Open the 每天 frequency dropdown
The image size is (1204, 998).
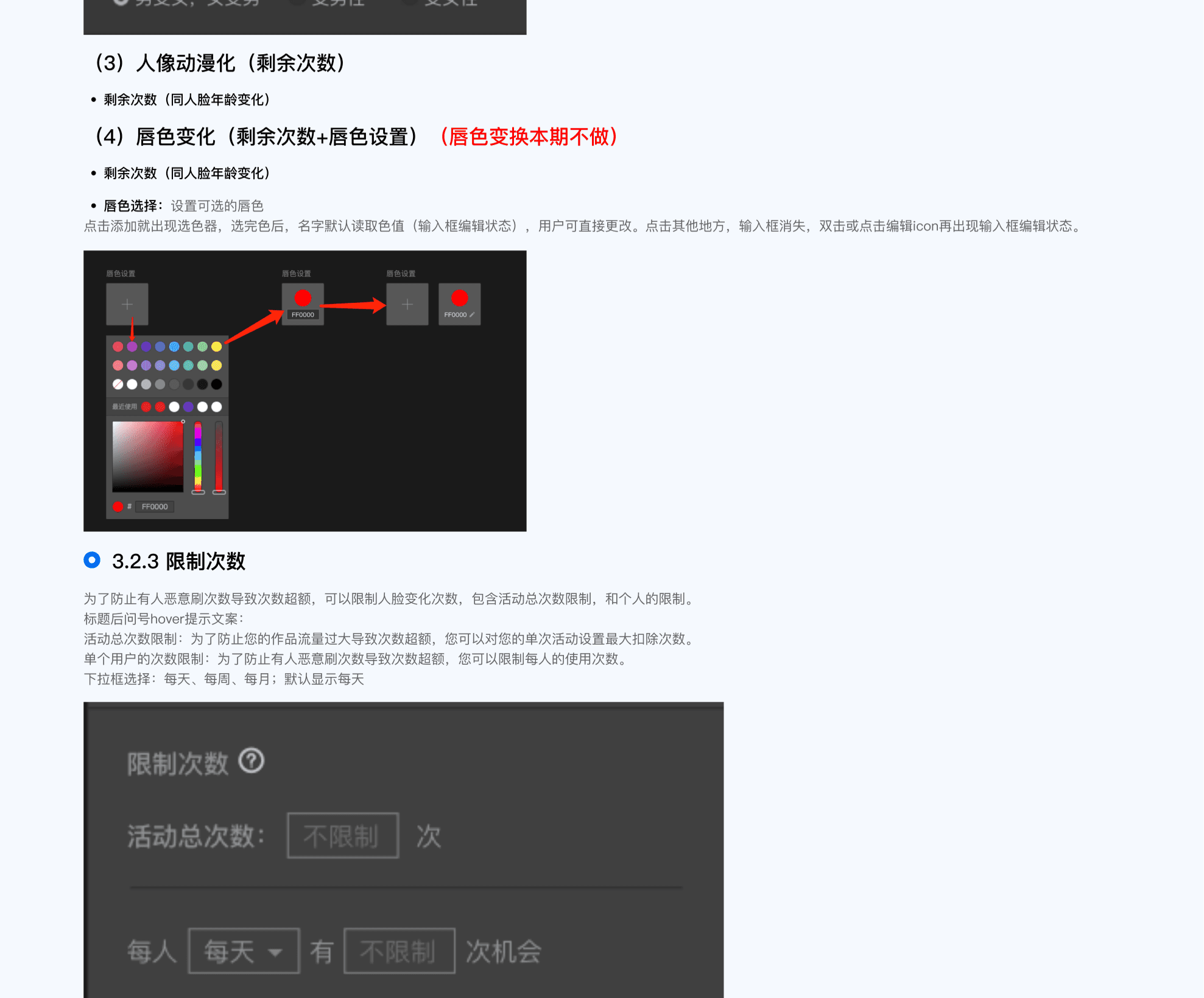click(x=244, y=951)
